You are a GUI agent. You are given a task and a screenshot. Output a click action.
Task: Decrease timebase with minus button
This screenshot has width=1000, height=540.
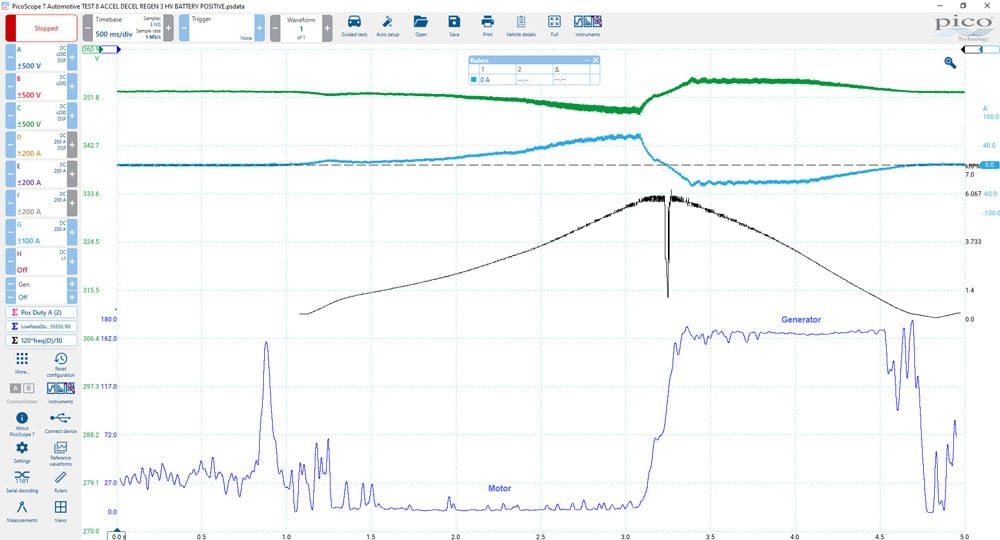87,28
